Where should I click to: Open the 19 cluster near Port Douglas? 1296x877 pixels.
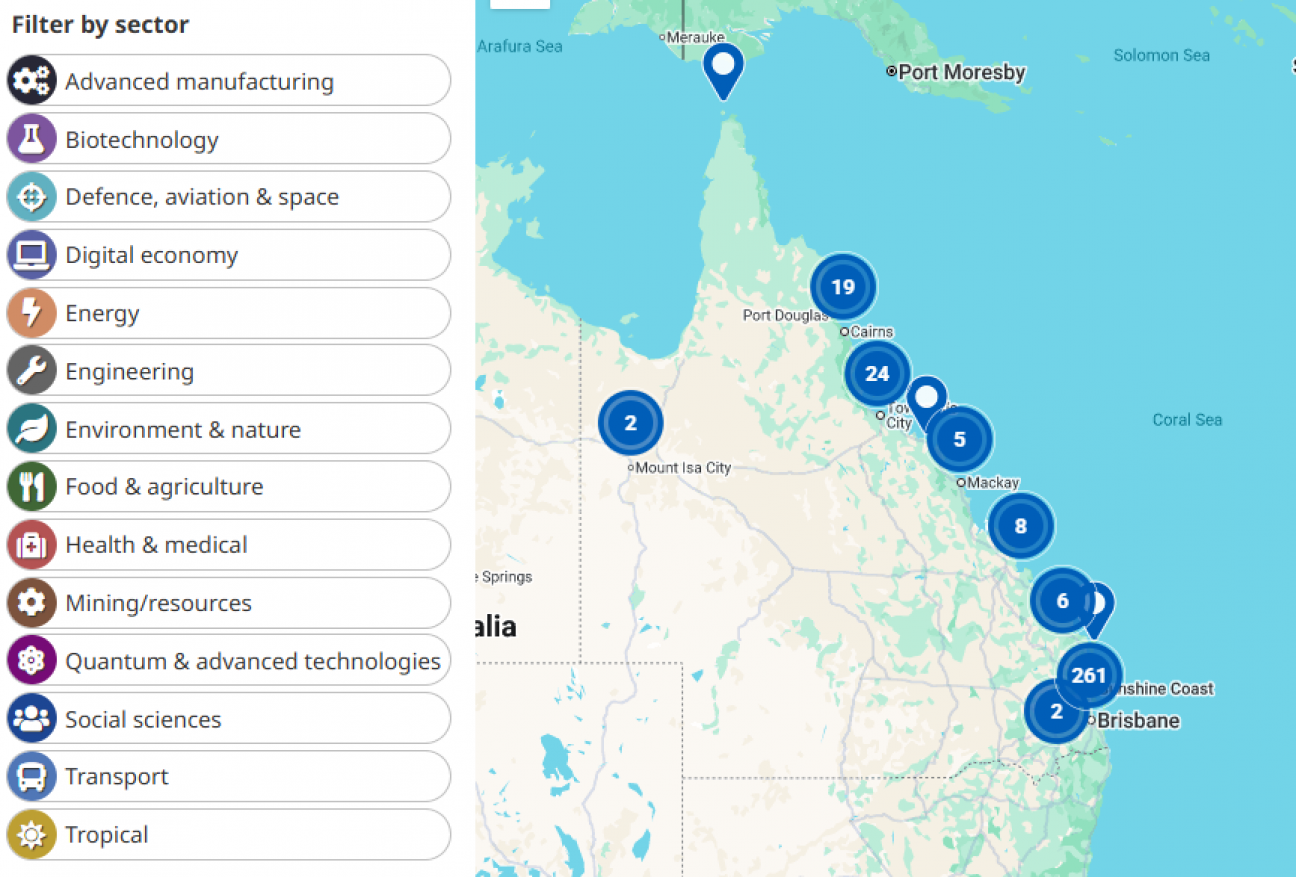point(843,287)
